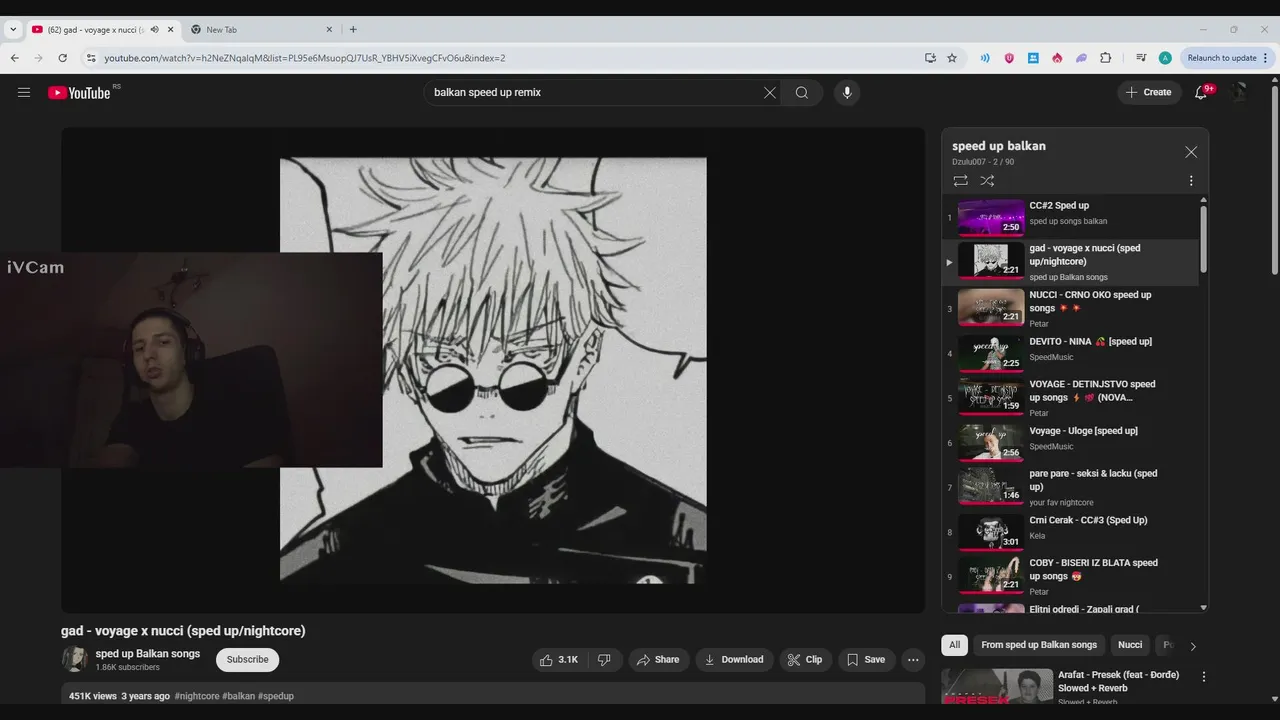Toggle shuffle playlist
This screenshot has width=1280, height=720.
click(987, 181)
